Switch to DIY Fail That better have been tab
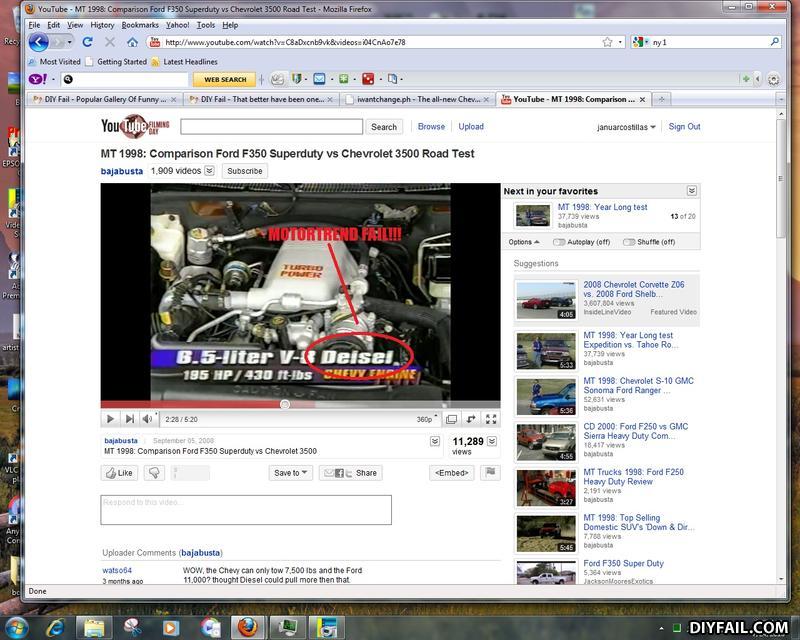Screen dimensions: 800x640 pos(261,99)
